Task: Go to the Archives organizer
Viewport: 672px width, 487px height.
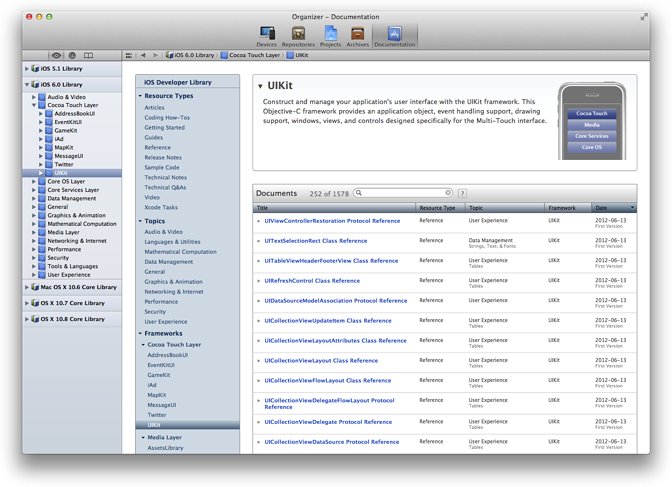Action: [x=357, y=35]
